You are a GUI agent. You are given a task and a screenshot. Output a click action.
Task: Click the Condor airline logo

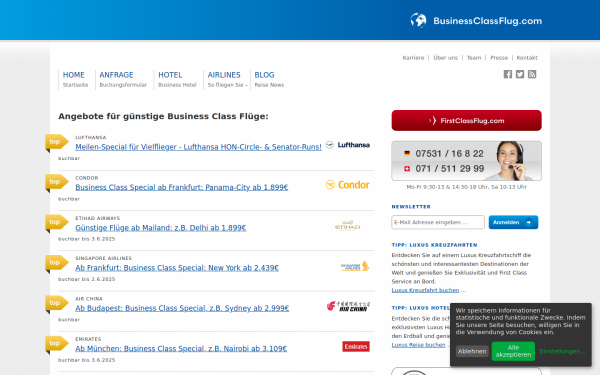click(x=347, y=185)
